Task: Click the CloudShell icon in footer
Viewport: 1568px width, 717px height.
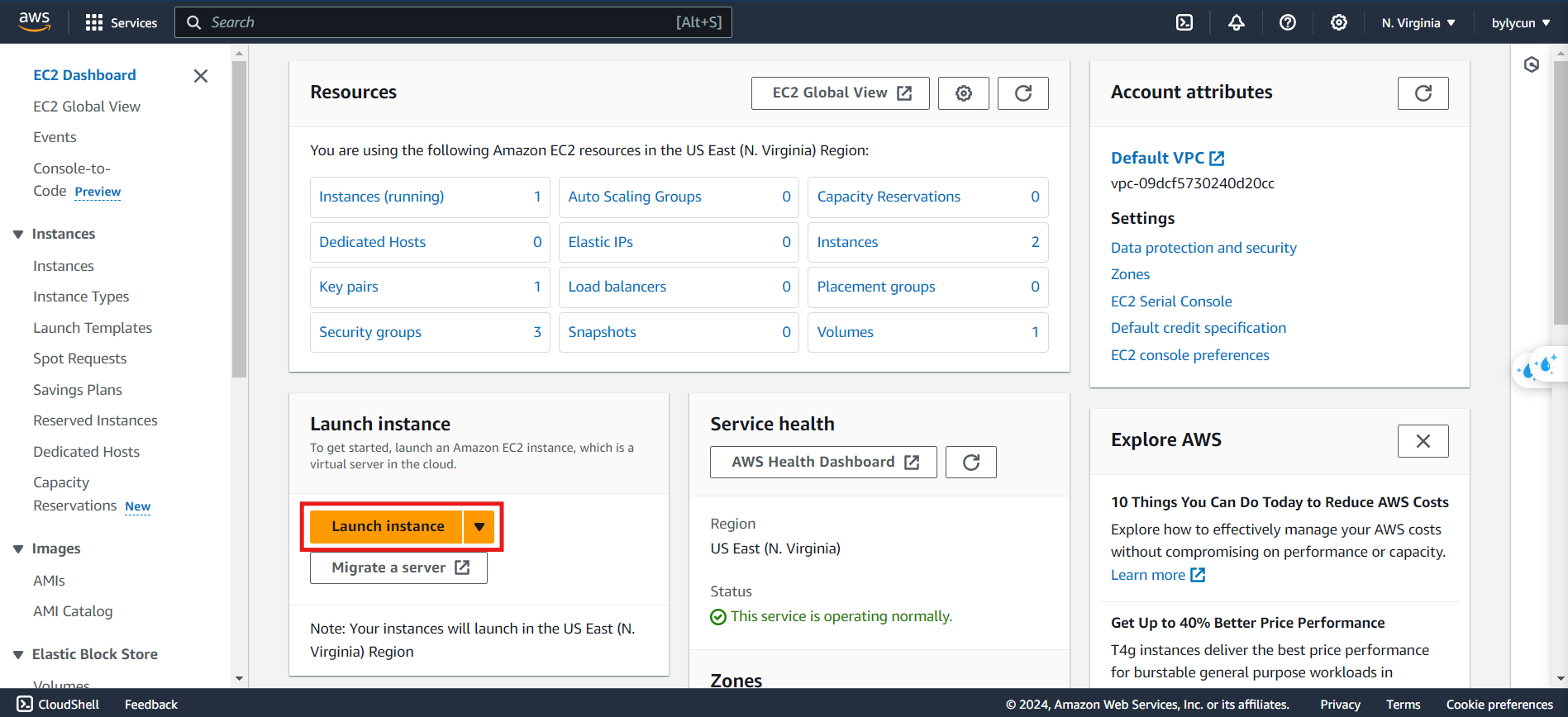Action: coord(25,704)
